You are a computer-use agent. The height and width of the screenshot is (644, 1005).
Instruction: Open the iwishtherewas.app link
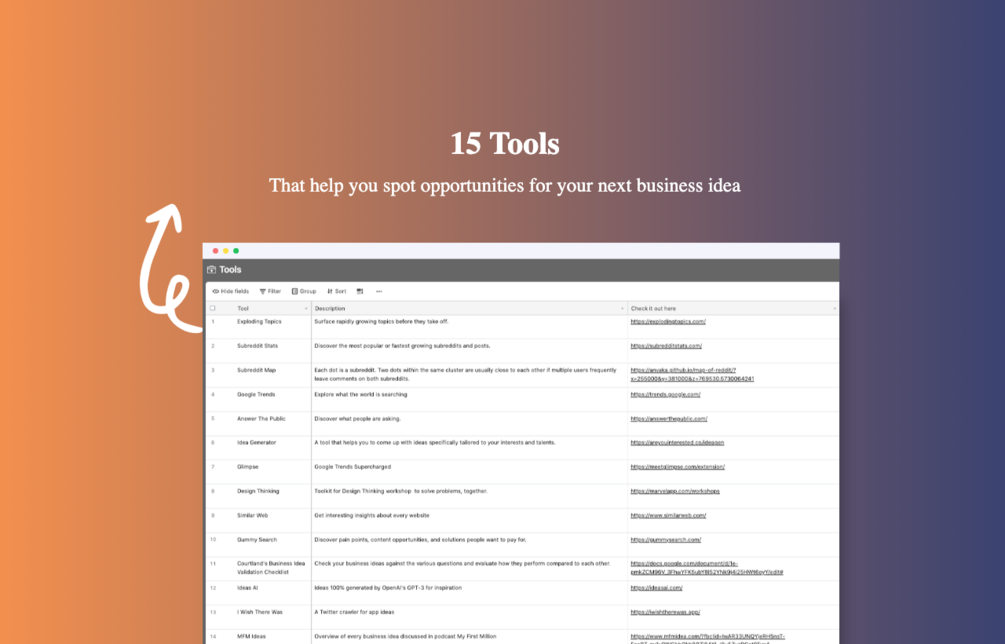665,613
